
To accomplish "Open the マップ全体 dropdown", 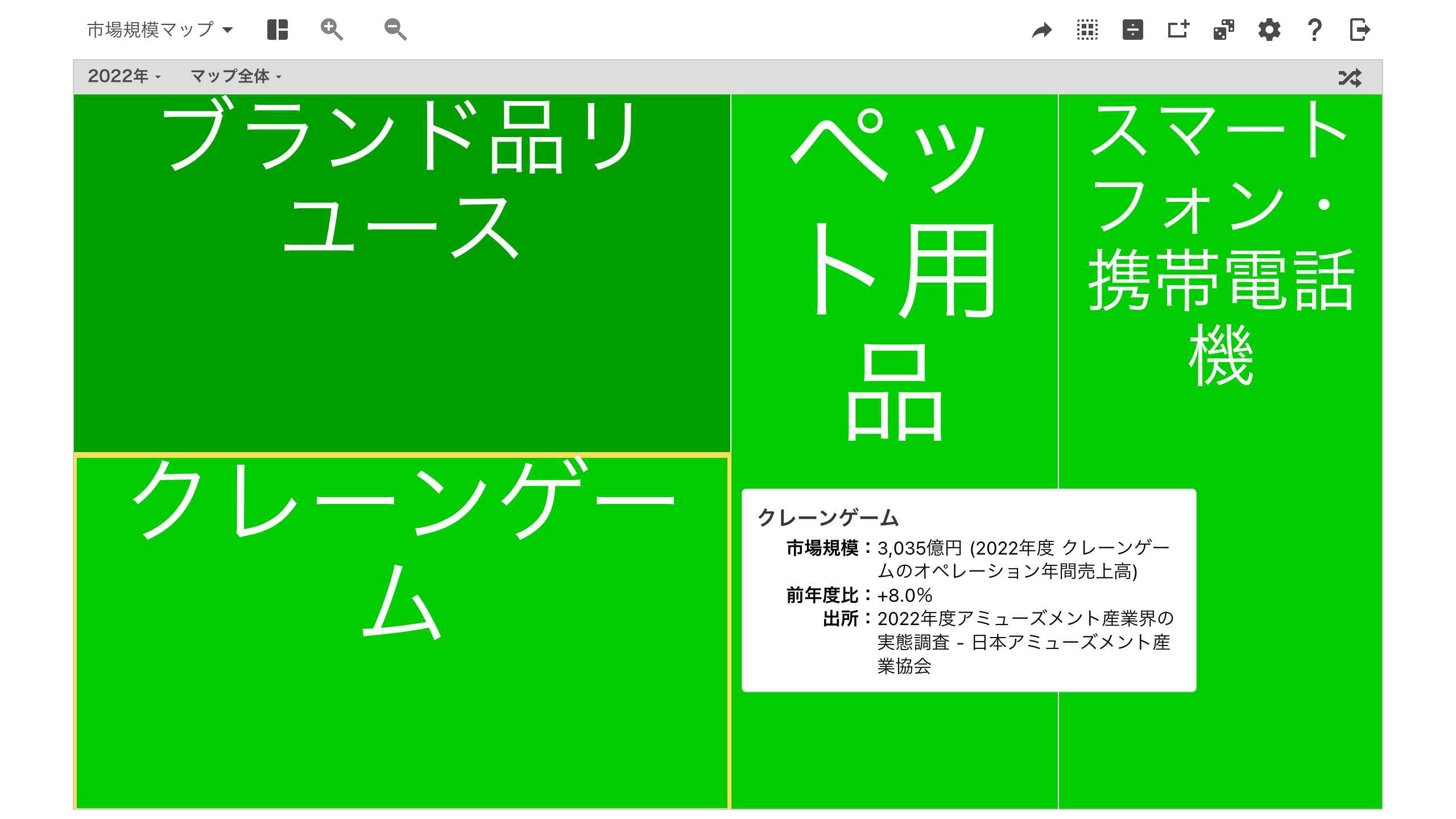I will click(x=236, y=76).
